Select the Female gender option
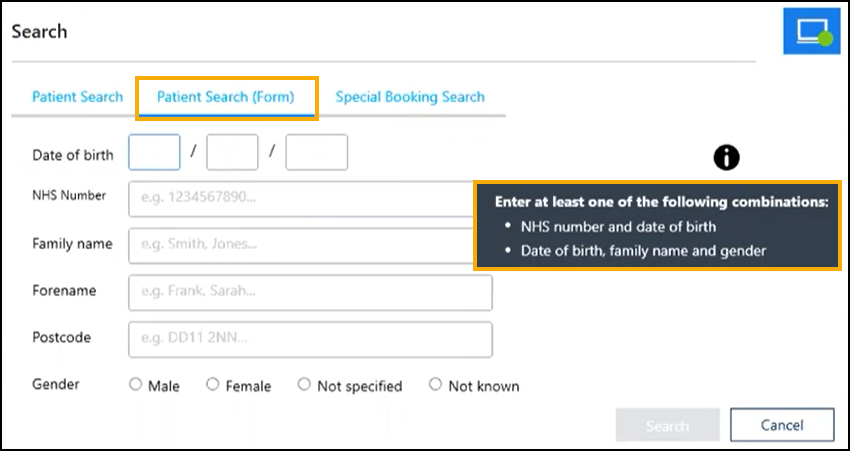850x451 pixels. pyautogui.click(x=213, y=385)
